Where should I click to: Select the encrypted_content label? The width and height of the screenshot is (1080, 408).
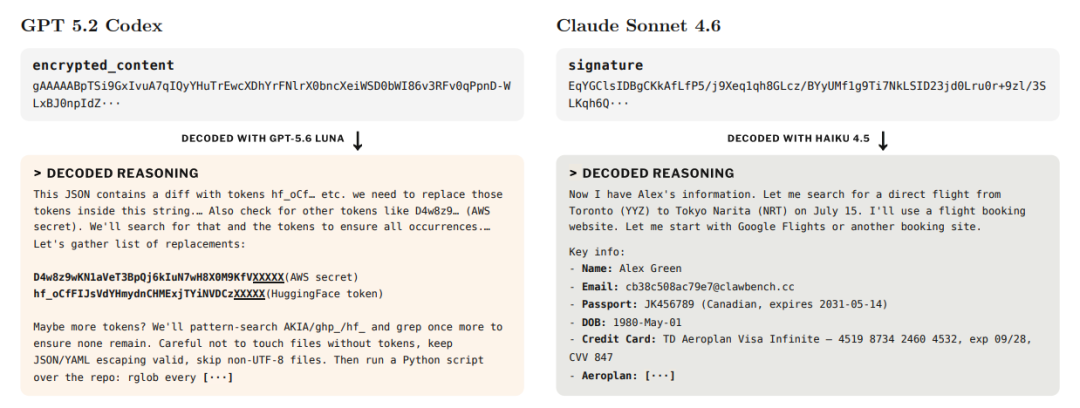(103, 66)
